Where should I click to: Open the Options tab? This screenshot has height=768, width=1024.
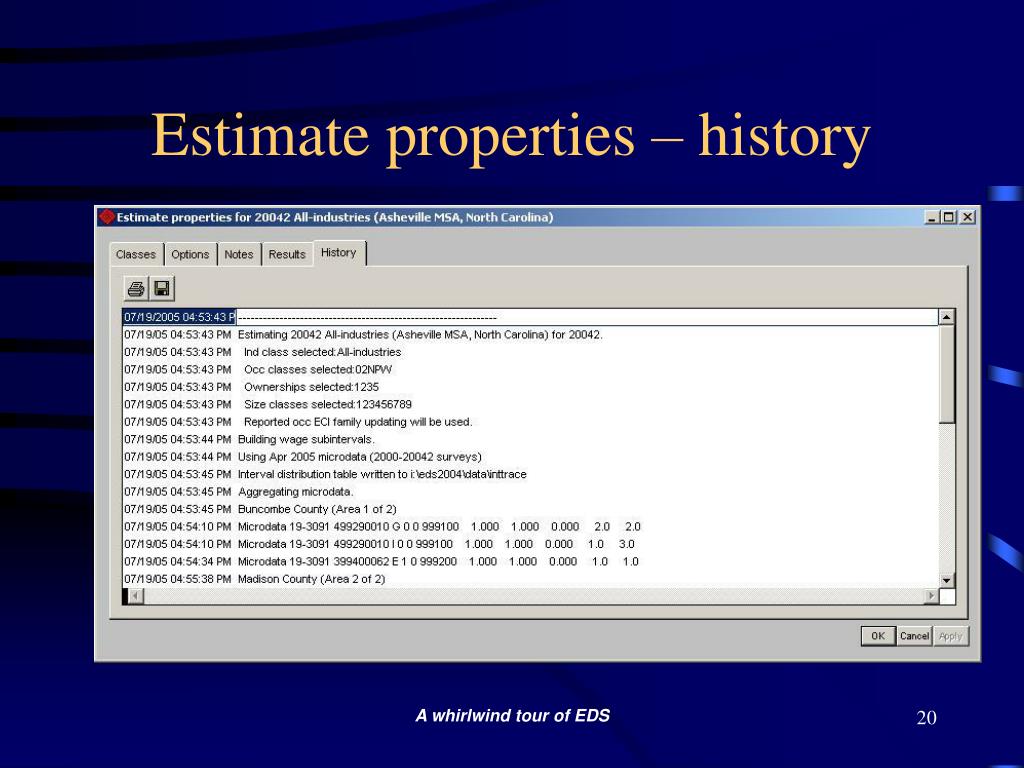[x=190, y=254]
